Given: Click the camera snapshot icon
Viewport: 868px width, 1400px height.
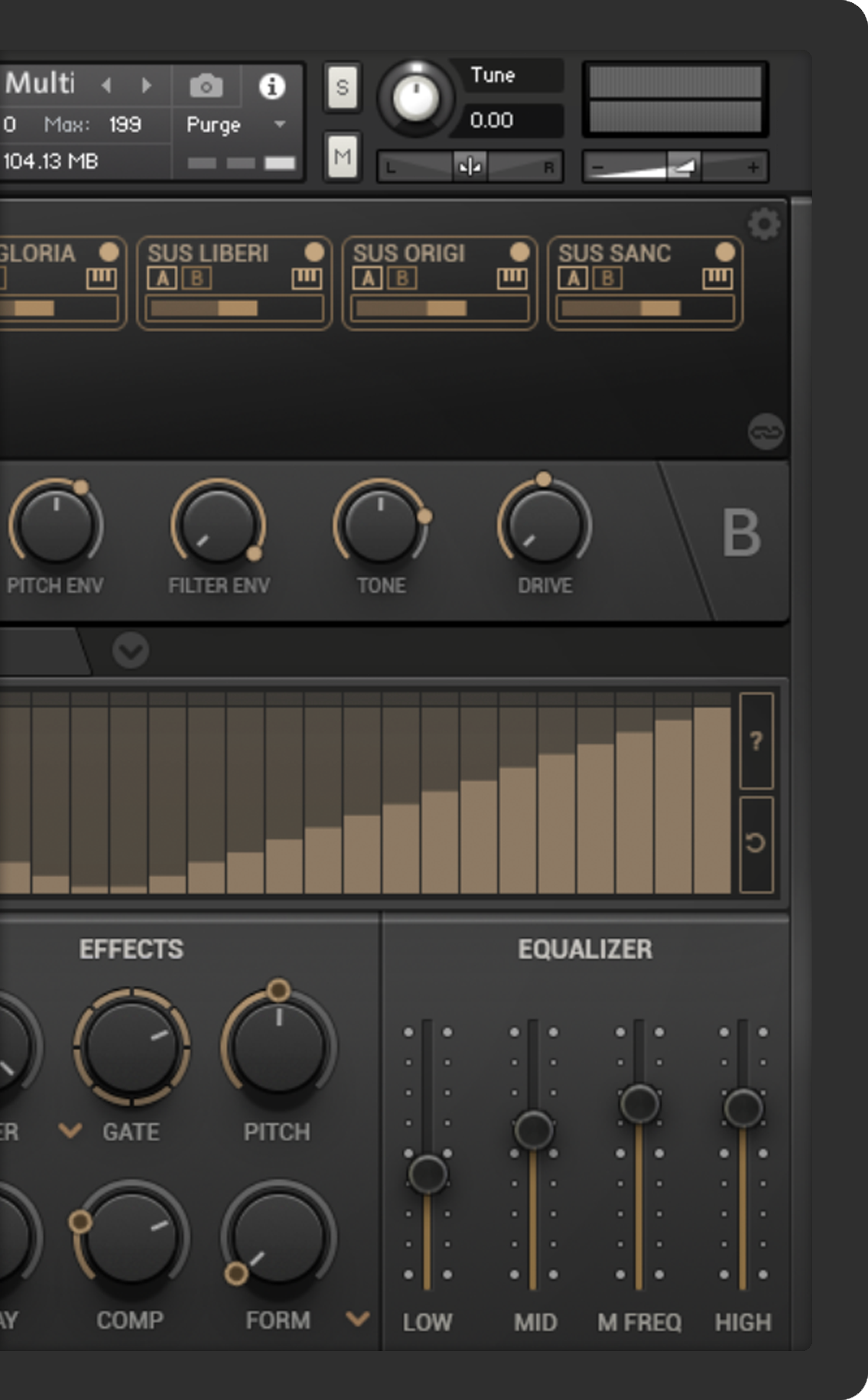Looking at the screenshot, I should (206, 86).
